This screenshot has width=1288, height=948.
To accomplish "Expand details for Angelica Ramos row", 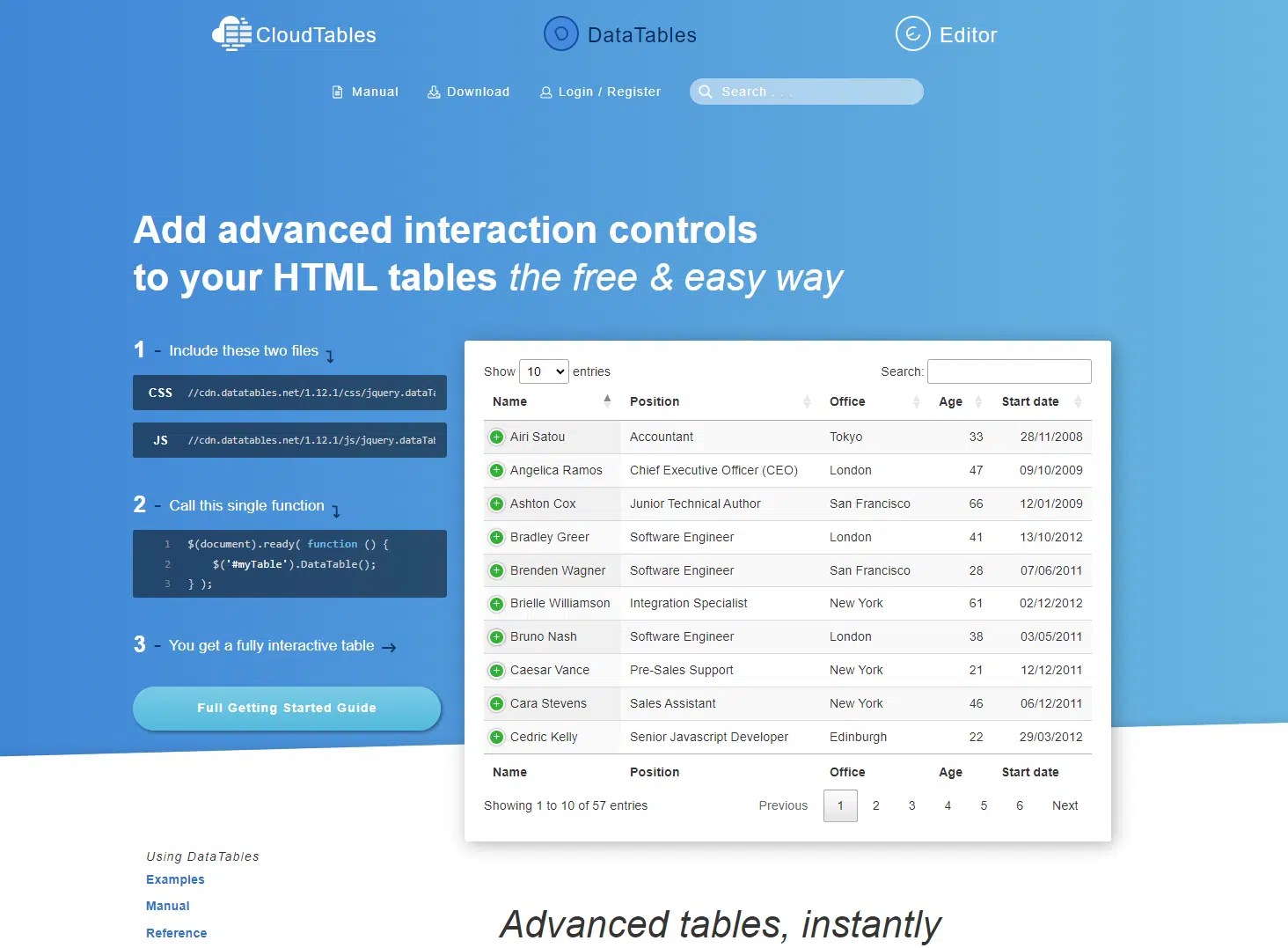I will pyautogui.click(x=495, y=470).
